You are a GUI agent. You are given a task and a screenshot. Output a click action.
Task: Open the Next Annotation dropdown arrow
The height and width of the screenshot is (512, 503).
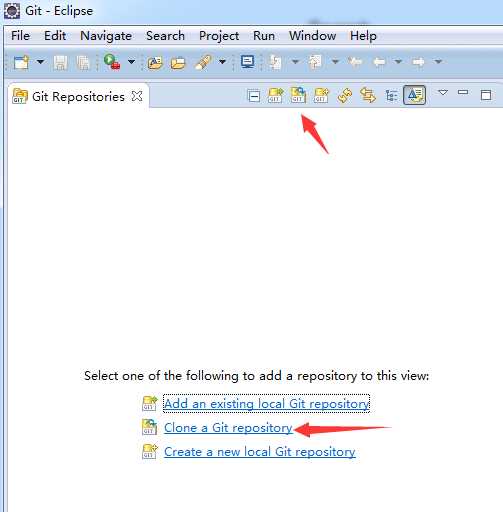coord(295,62)
